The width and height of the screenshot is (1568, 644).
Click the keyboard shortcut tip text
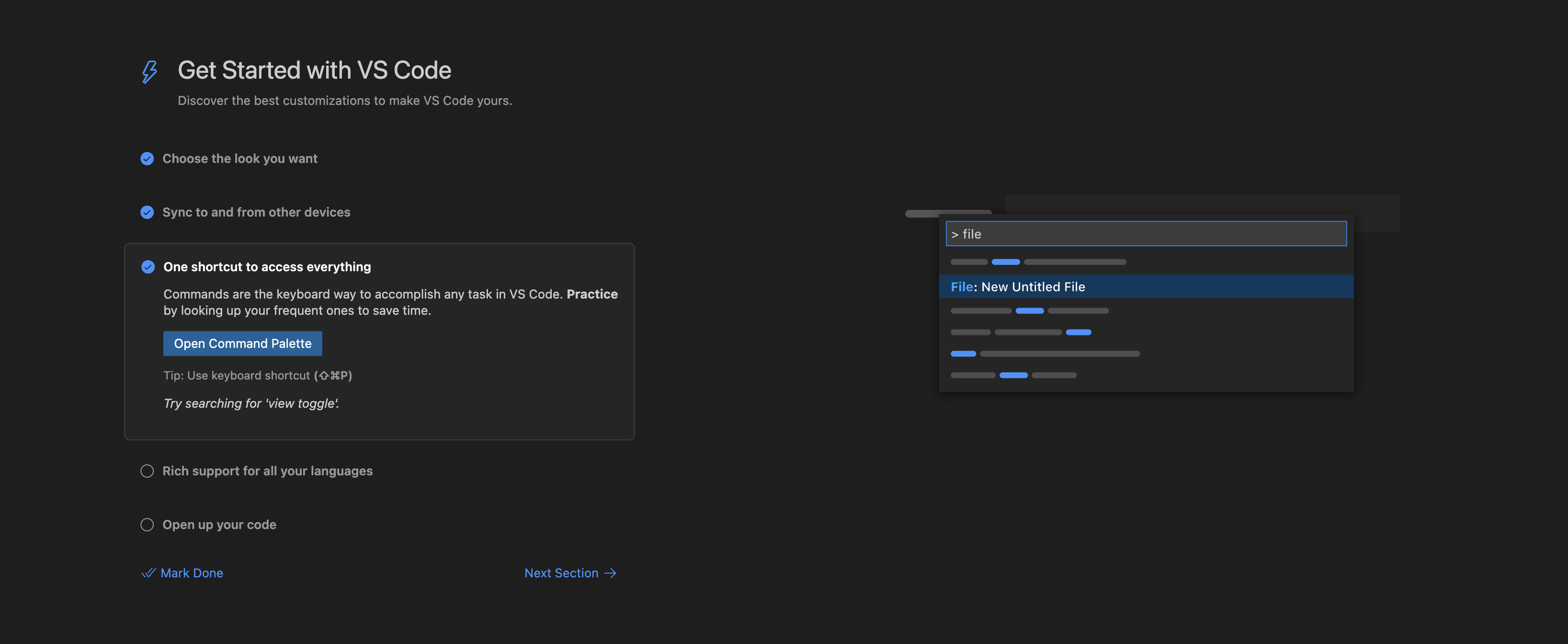point(258,376)
